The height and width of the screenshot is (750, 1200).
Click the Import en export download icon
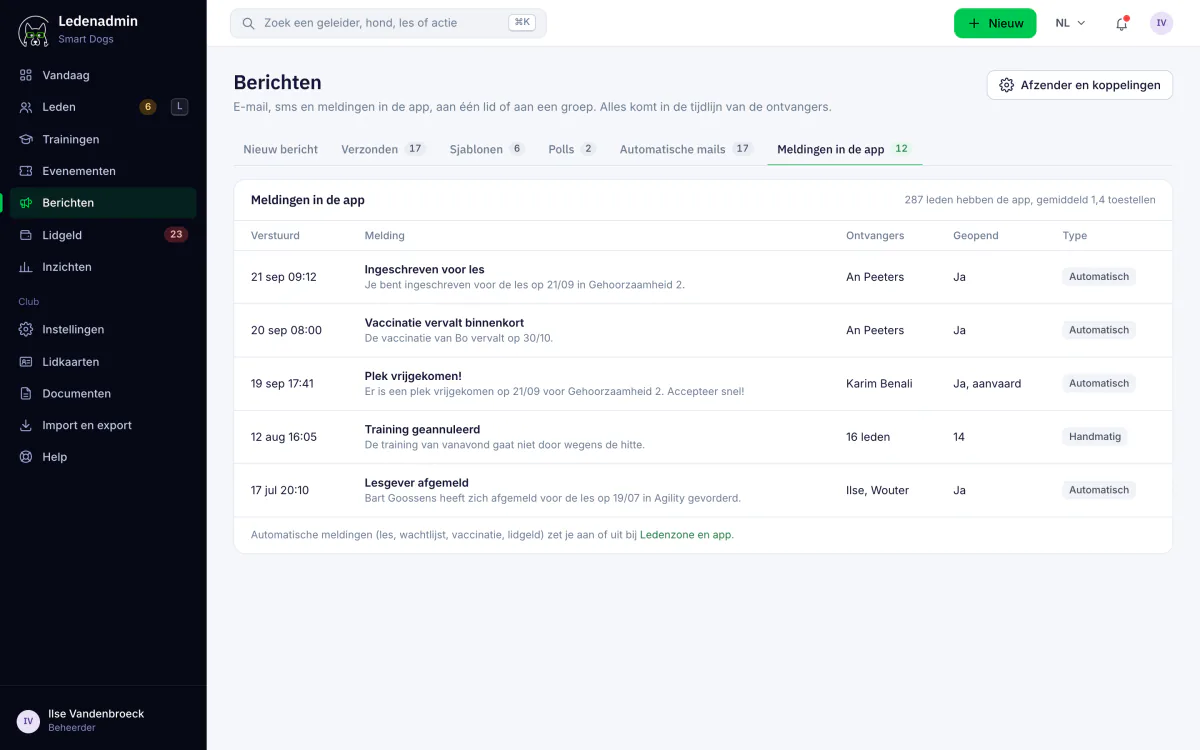[x=26, y=425]
